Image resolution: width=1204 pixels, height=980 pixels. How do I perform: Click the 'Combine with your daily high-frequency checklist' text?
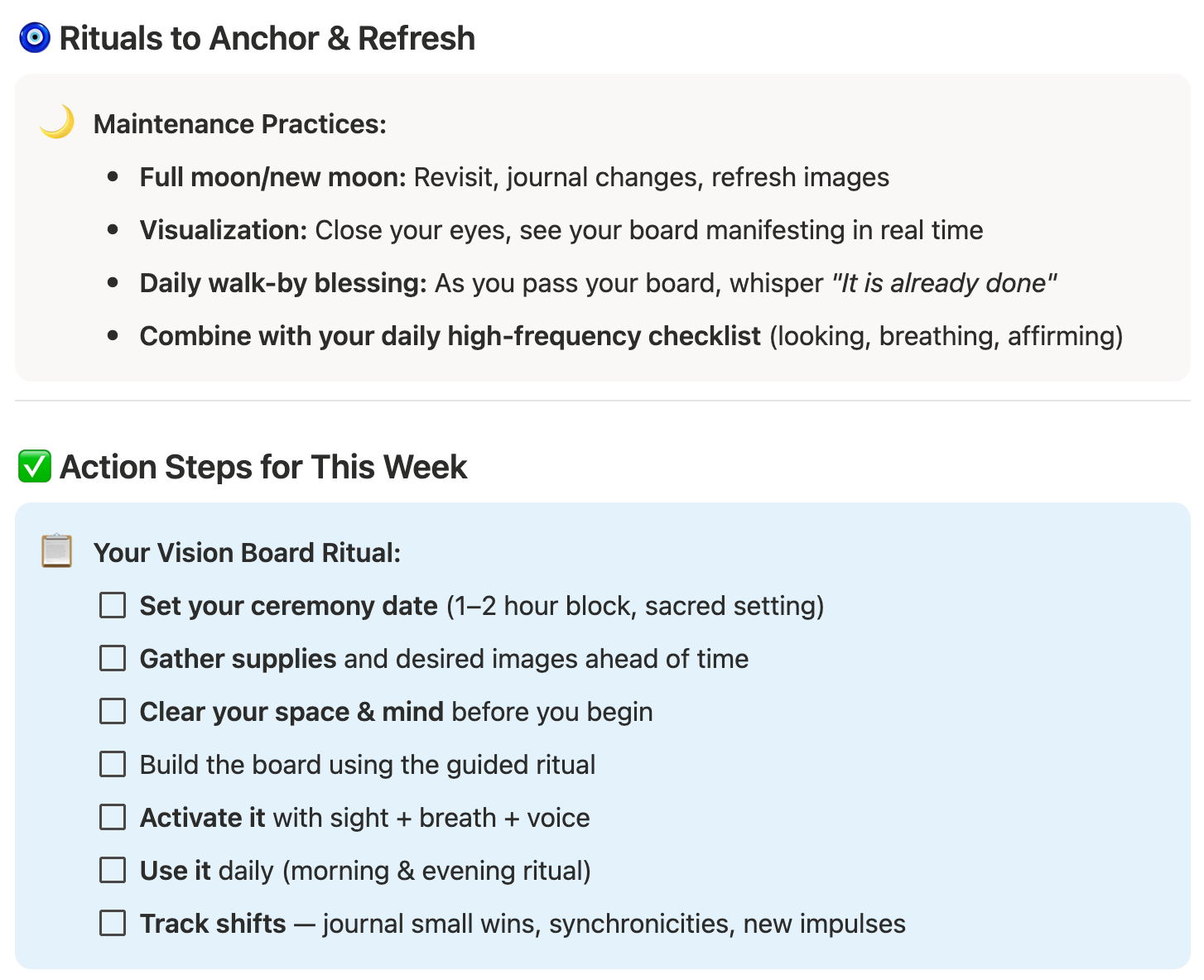(x=450, y=336)
